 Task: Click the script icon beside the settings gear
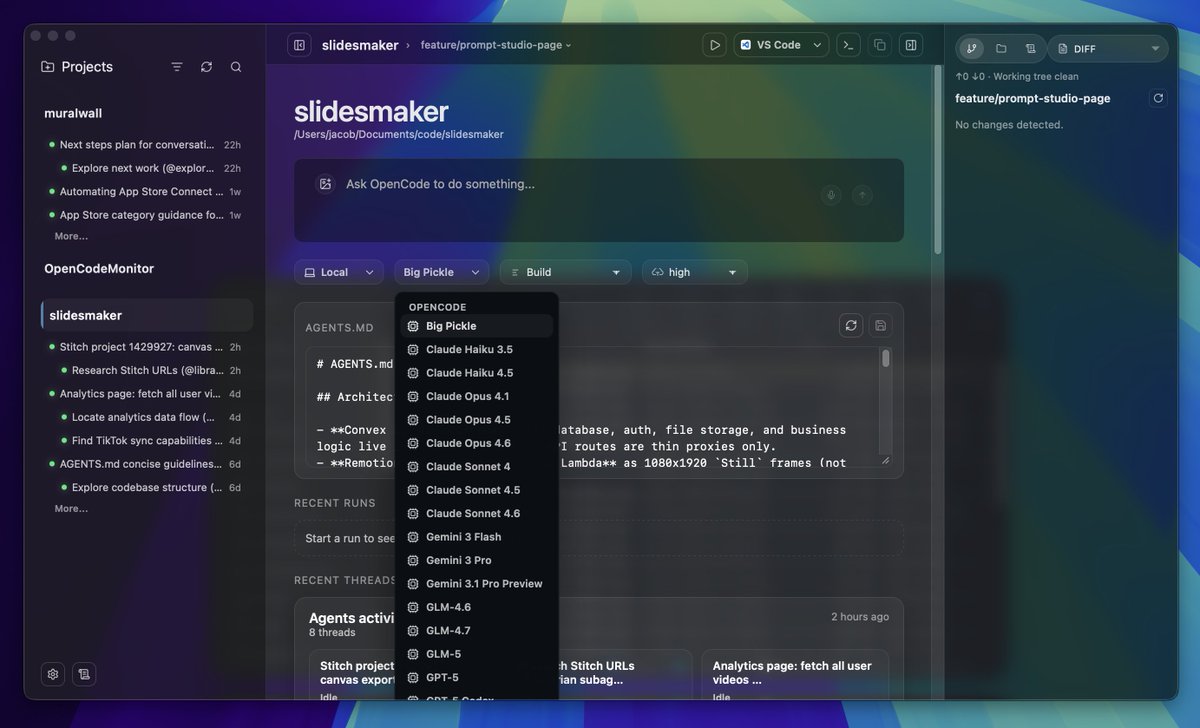point(84,674)
